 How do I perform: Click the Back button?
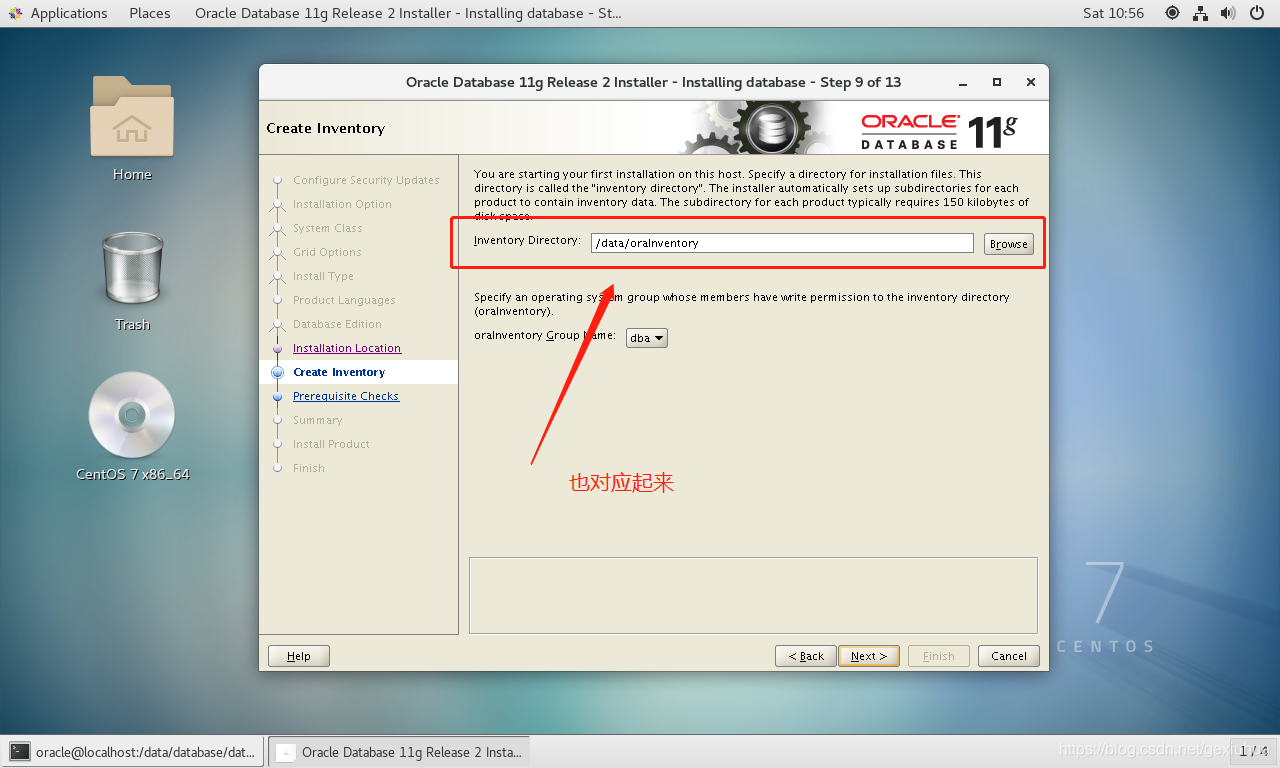point(806,656)
